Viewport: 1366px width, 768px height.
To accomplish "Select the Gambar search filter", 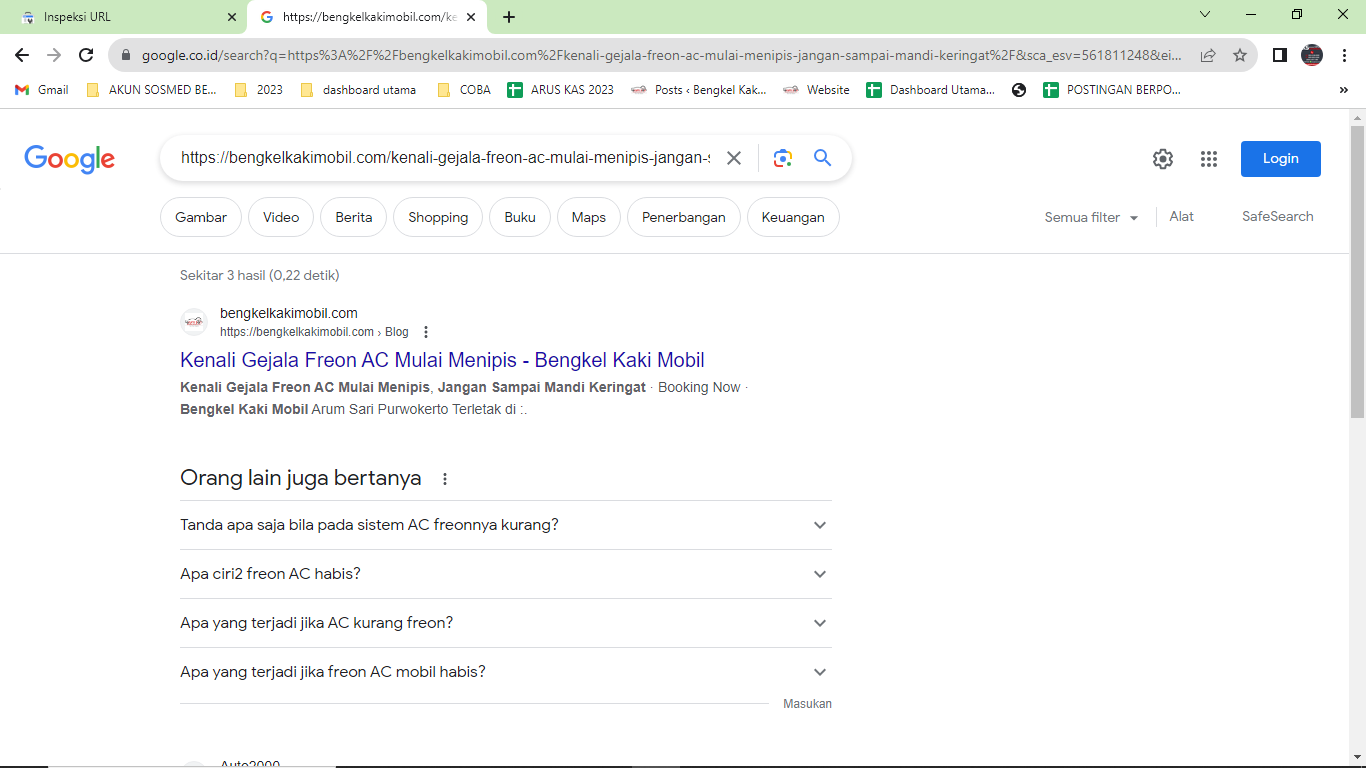I will tap(201, 217).
